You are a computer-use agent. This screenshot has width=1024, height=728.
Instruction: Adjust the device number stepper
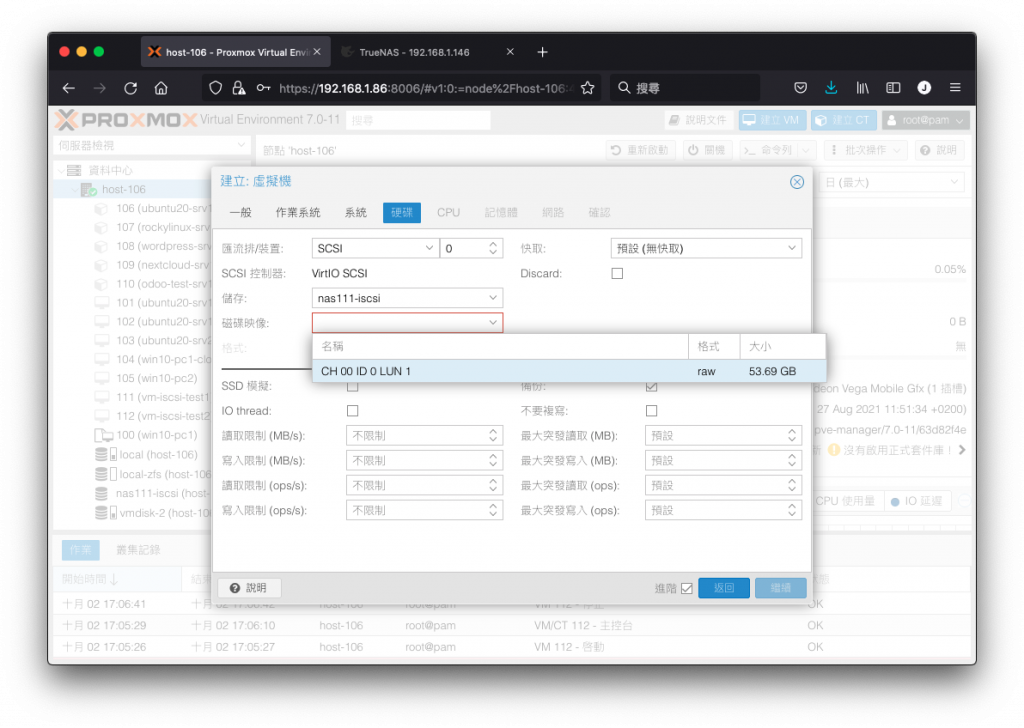click(x=493, y=248)
